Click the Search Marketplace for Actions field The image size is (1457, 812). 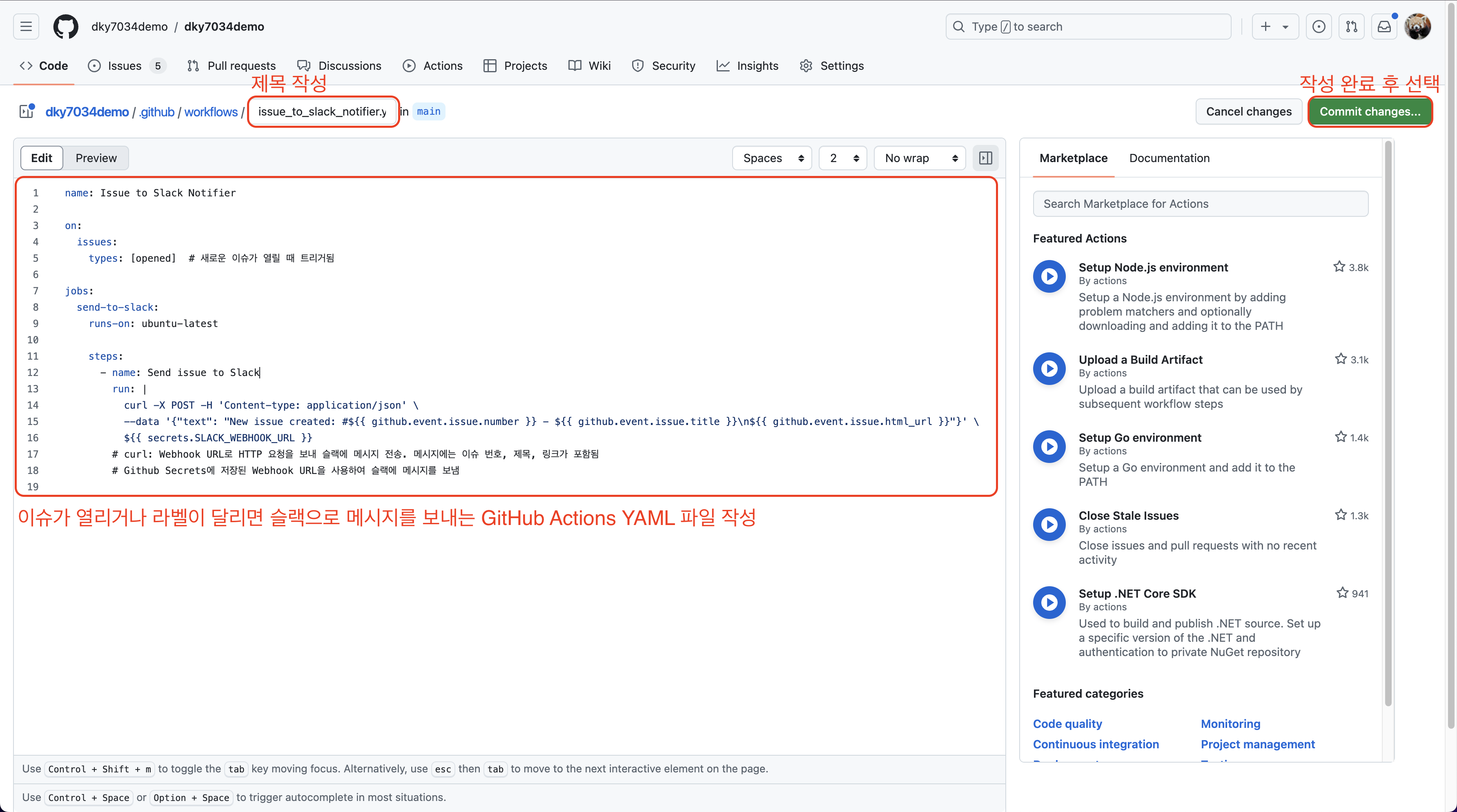[1200, 204]
